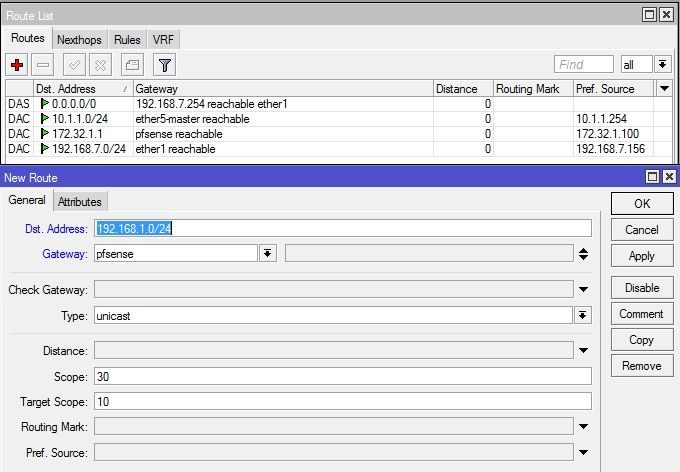The width and height of the screenshot is (680, 472).
Task: Sort by the Gateway column header
Action: [x=283, y=88]
